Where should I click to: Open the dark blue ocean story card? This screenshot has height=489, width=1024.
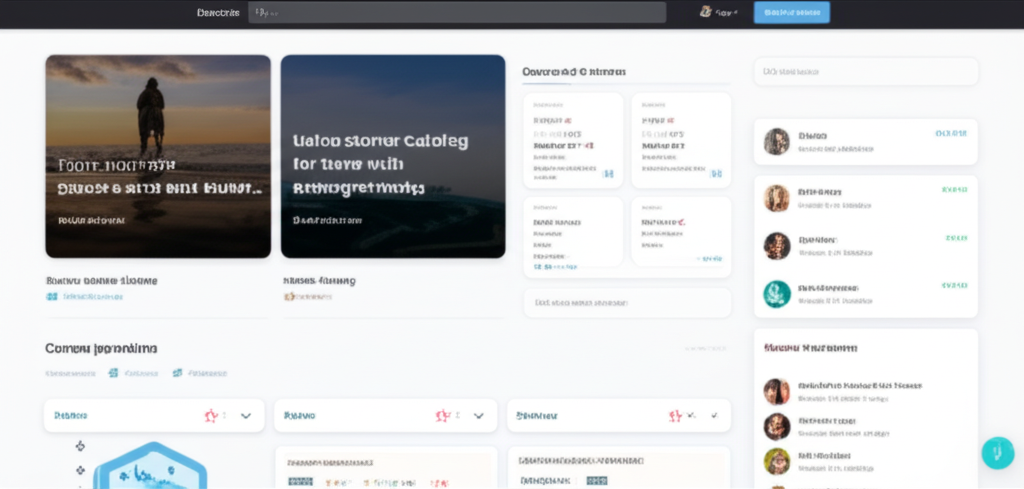pyautogui.click(x=393, y=156)
